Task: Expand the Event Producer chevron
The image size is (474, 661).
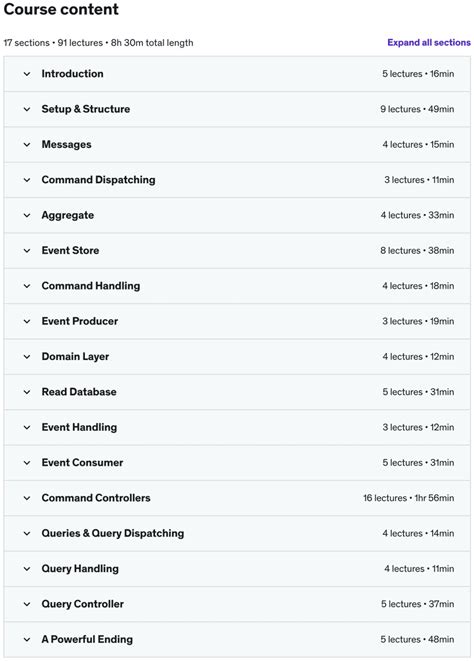Action: click(27, 322)
